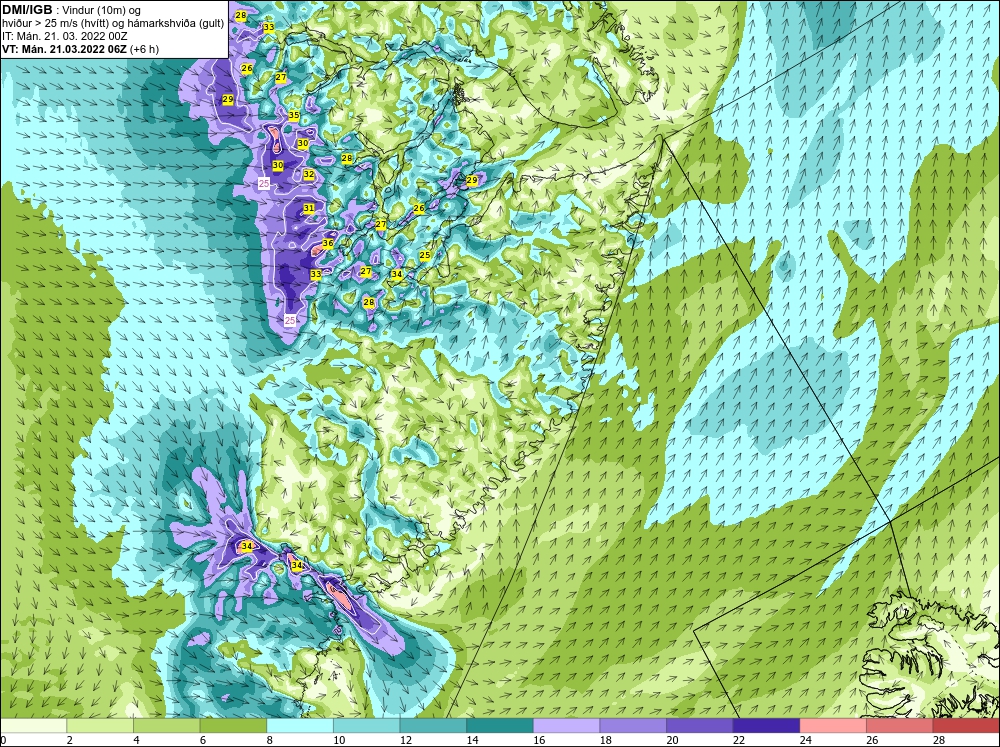The width and height of the screenshot is (1000, 747).
Task: Pick the 0–2 m/s cream color segment
Action: pyautogui.click(x=33, y=725)
